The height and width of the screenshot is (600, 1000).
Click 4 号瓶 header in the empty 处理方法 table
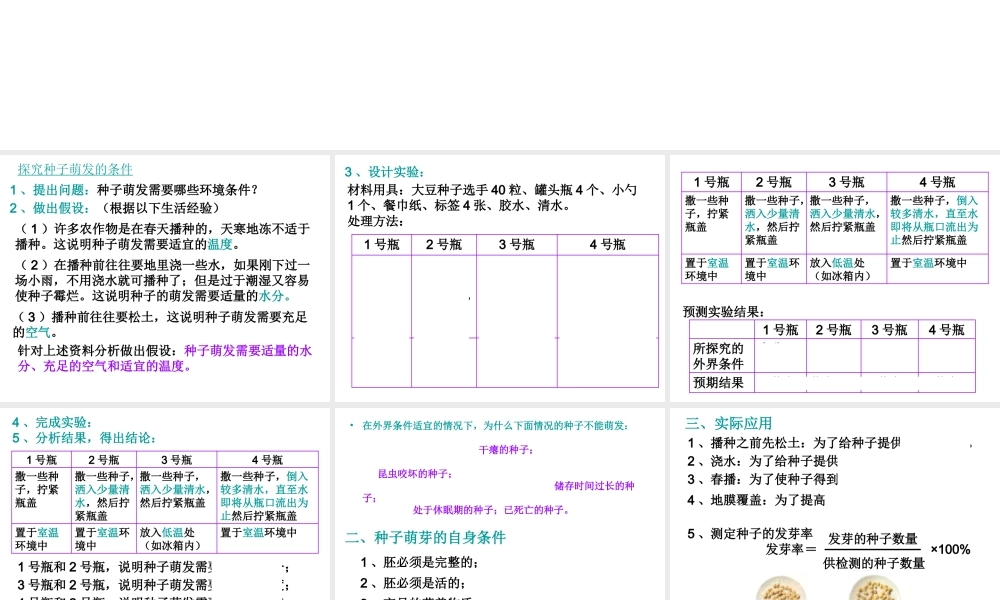607,245
